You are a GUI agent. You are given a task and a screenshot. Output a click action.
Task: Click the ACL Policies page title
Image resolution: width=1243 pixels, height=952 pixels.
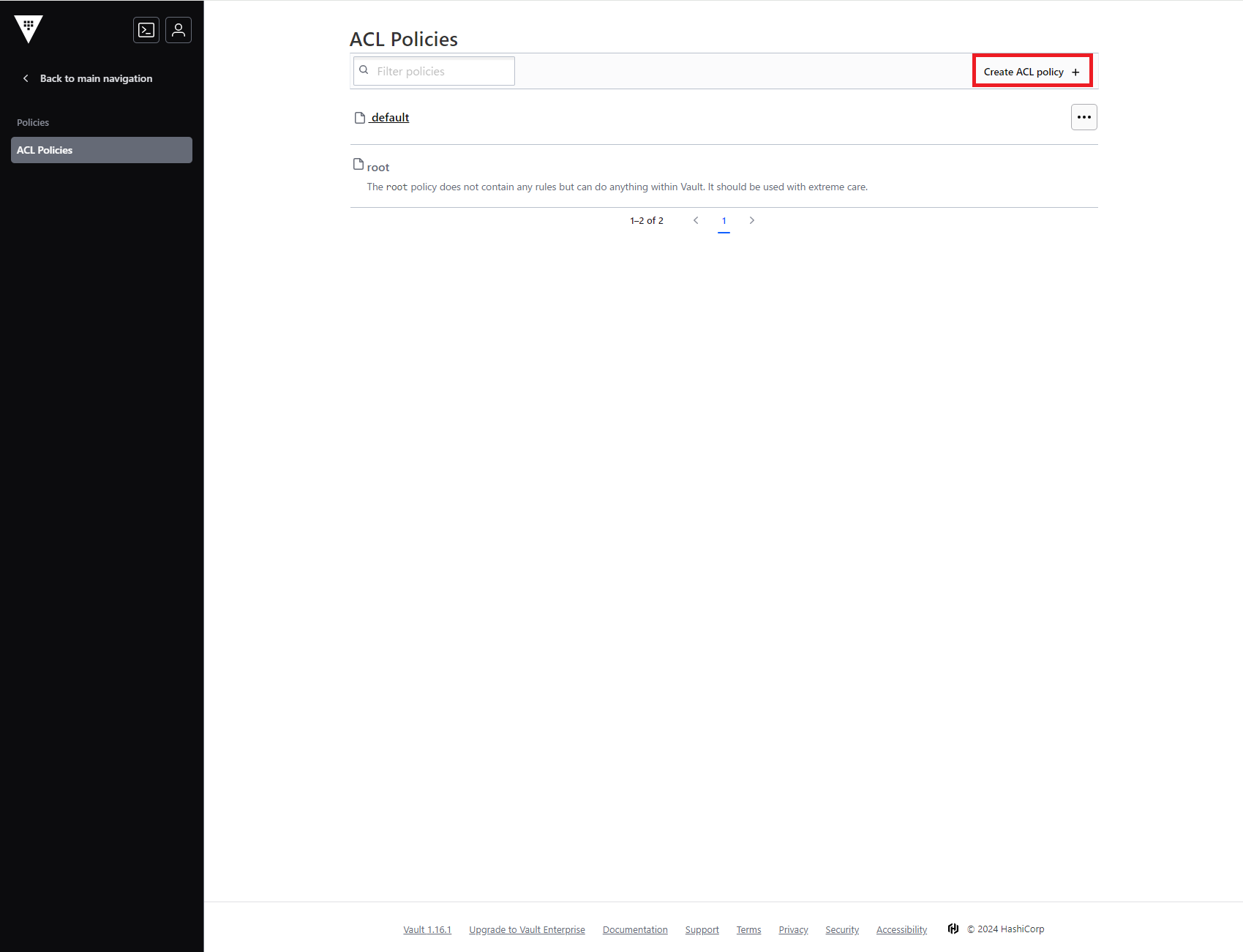pyautogui.click(x=404, y=39)
